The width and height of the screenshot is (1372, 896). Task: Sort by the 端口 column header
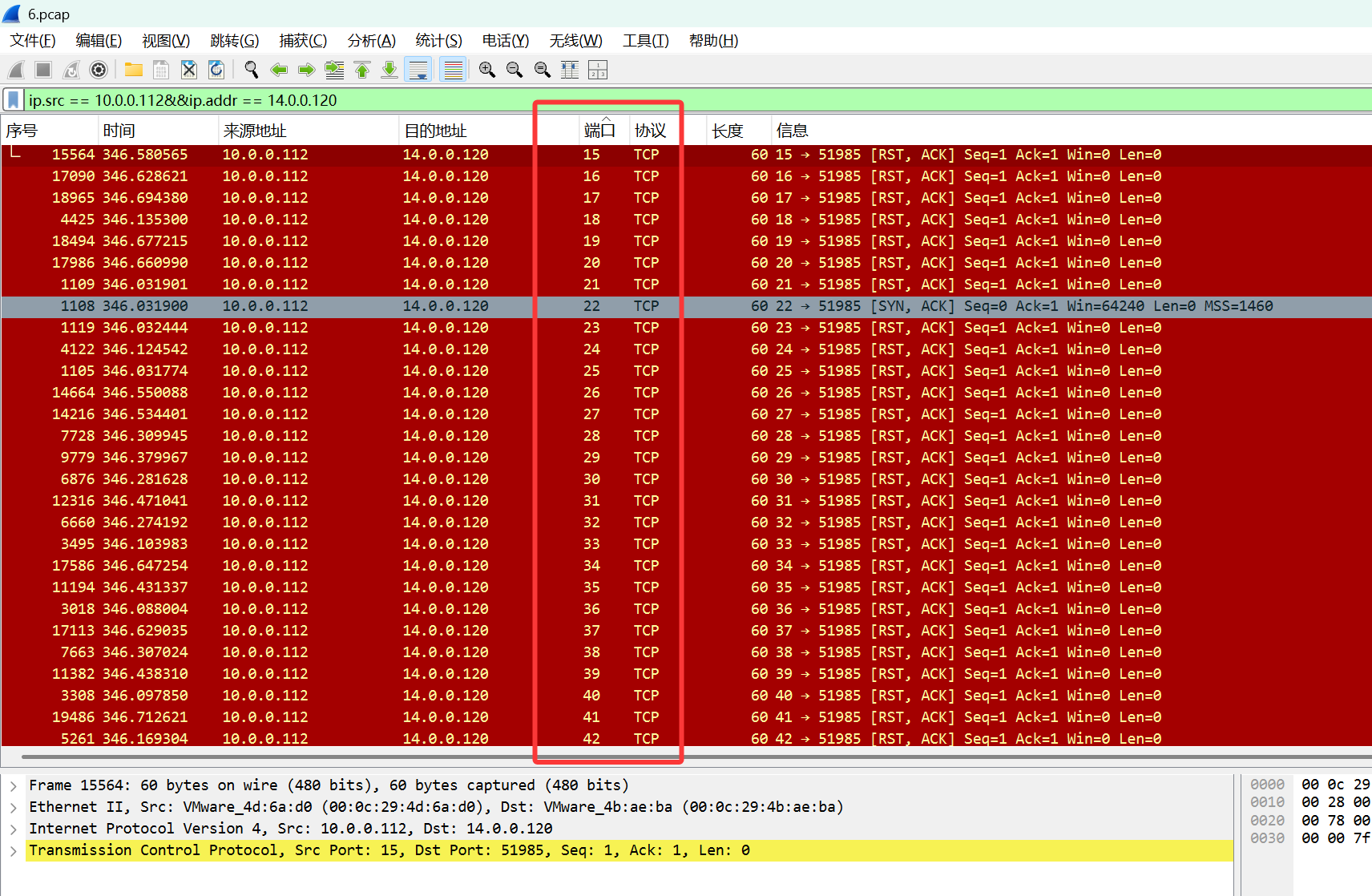tap(604, 131)
